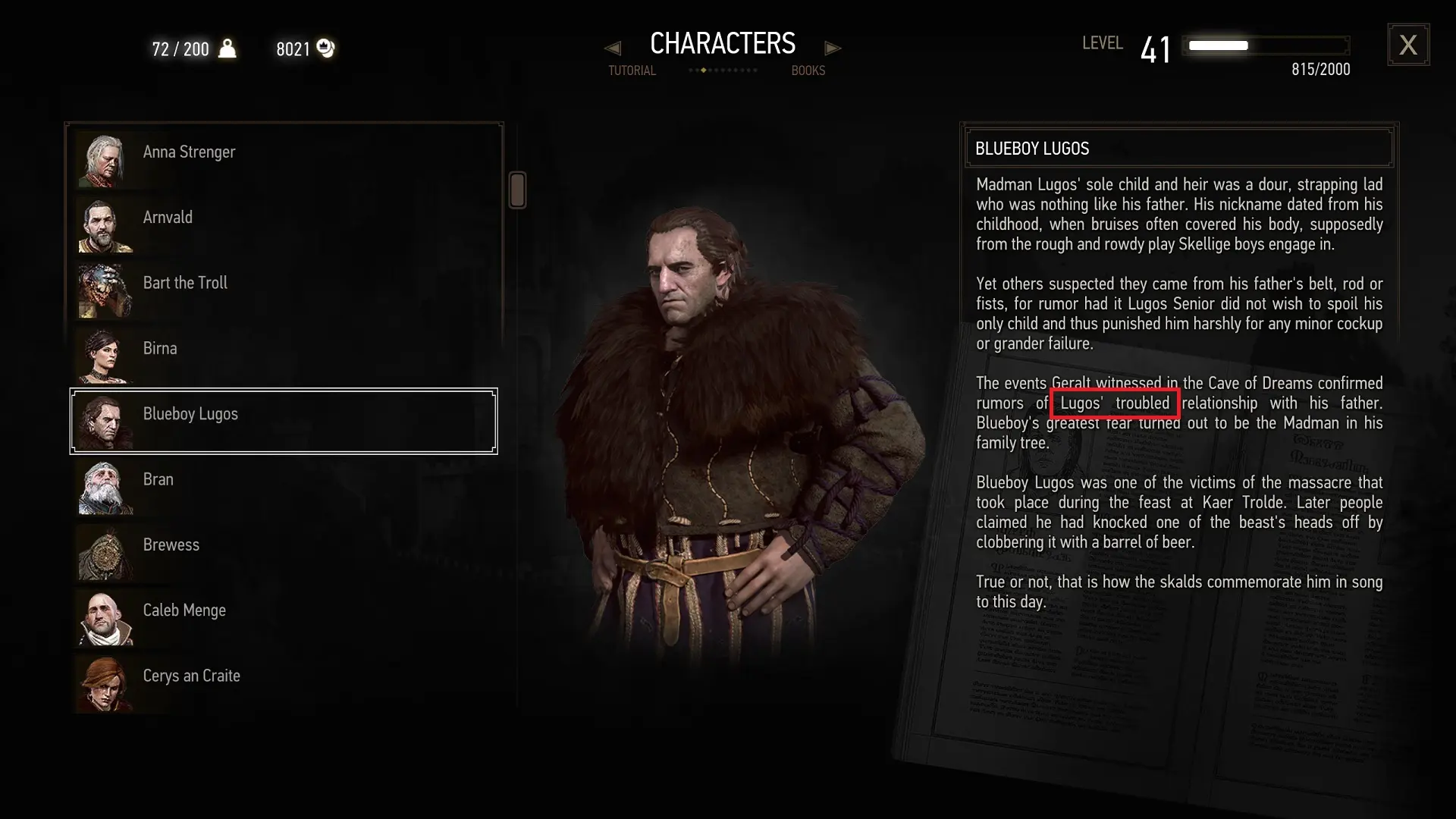Click the experience progress bar

tap(1266, 45)
